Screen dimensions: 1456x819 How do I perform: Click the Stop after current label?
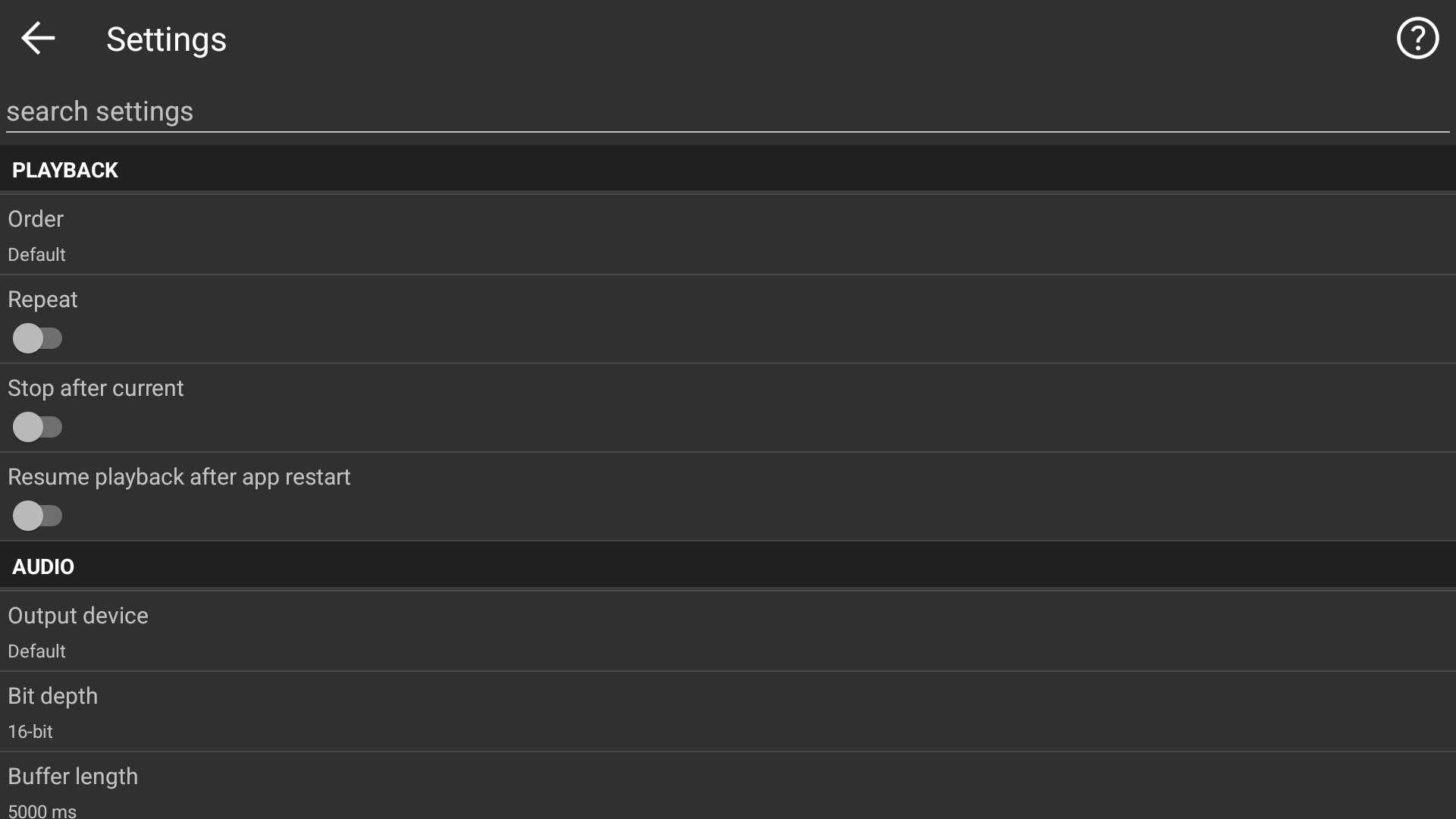pyautogui.click(x=96, y=388)
